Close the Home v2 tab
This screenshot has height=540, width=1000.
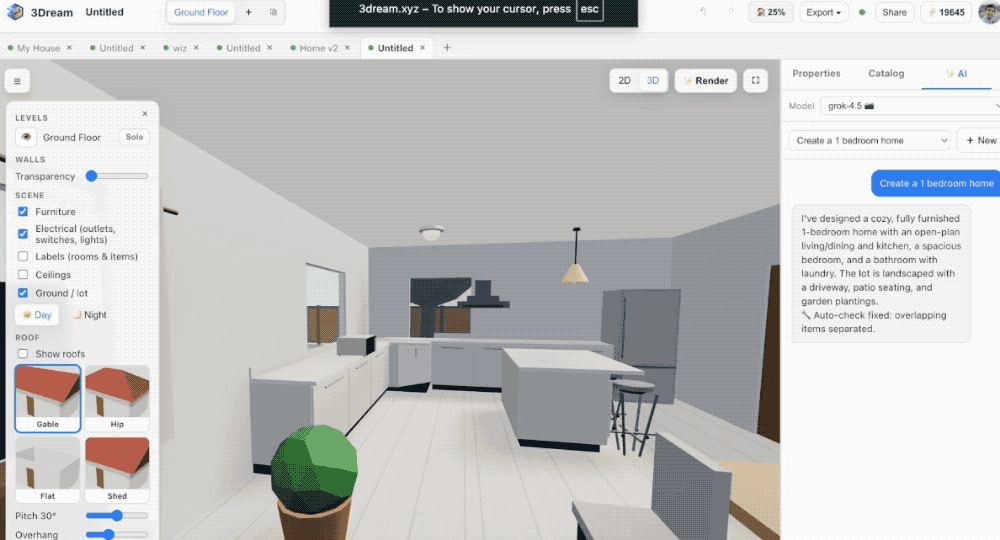348,48
